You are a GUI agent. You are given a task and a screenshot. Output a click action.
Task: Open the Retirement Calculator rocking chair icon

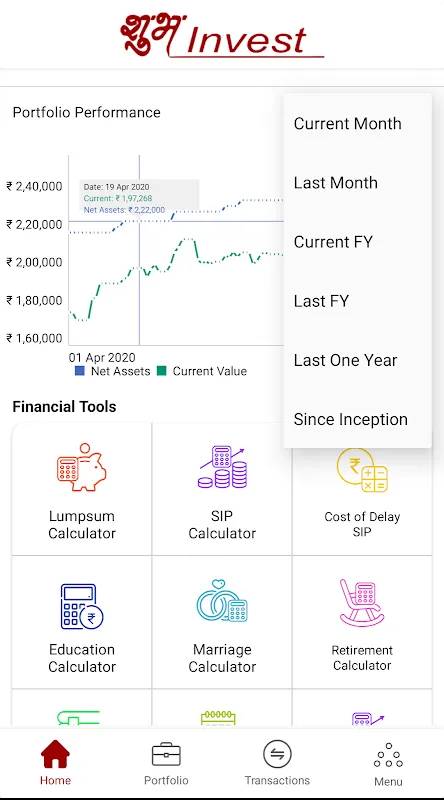click(362, 603)
